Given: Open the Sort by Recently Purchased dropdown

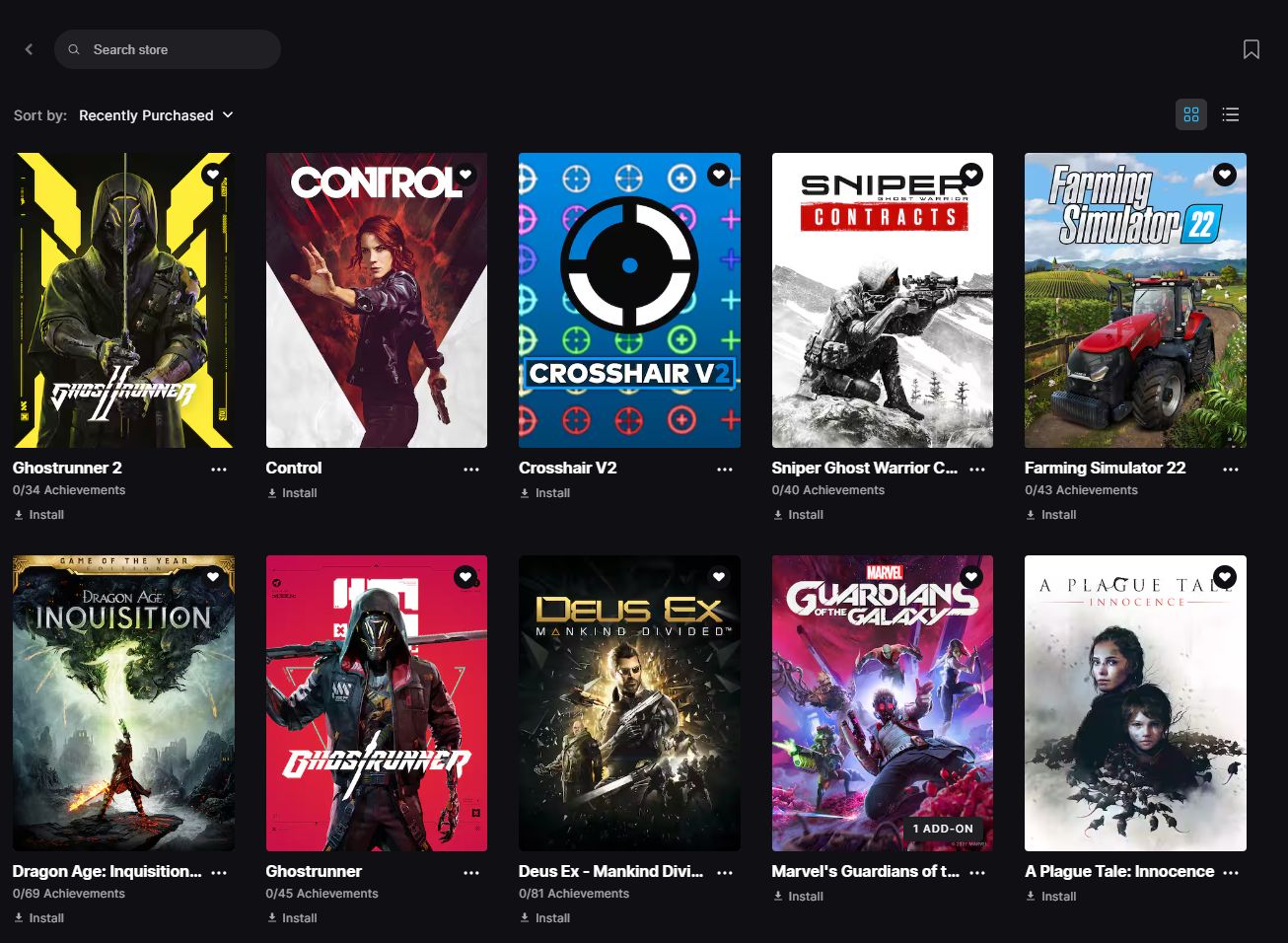Looking at the screenshot, I should click(x=156, y=115).
